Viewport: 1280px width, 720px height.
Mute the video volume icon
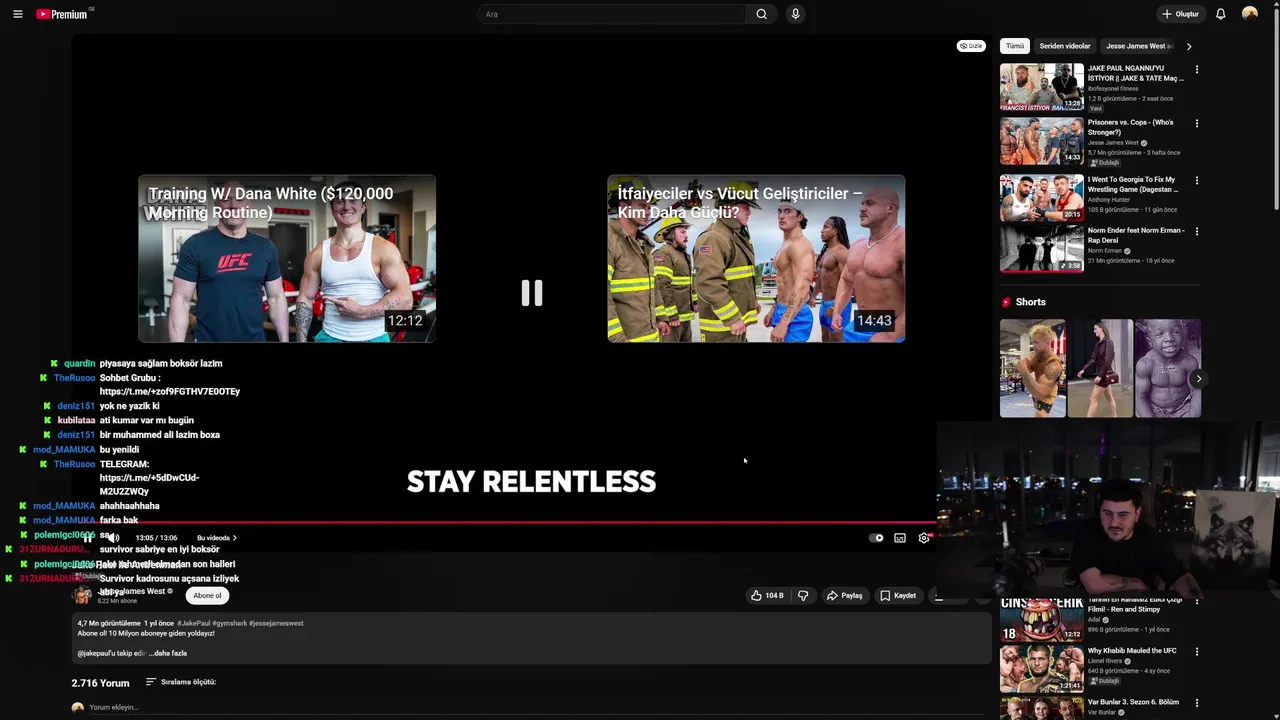click(x=113, y=538)
